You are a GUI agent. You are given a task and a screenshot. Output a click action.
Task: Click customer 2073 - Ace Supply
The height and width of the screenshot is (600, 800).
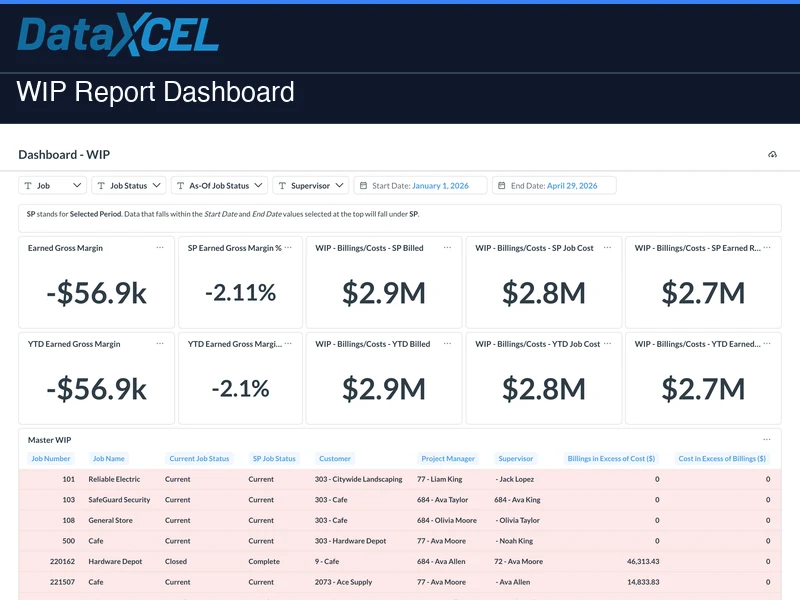(343, 582)
